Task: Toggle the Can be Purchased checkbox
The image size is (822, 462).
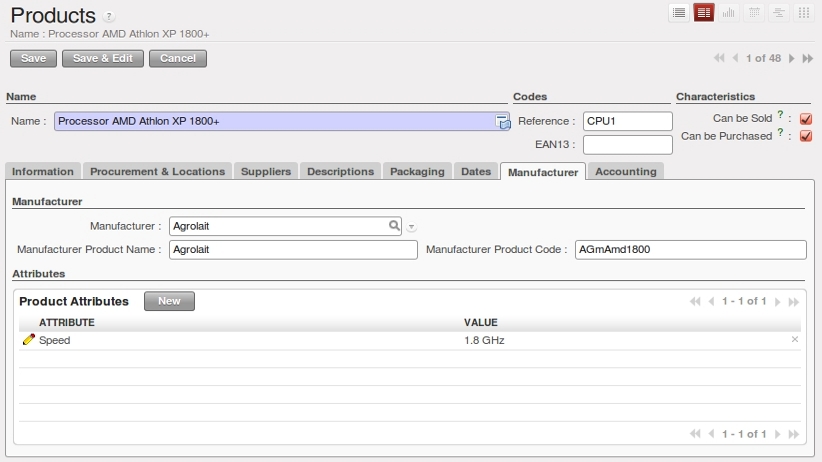Action: tap(806, 136)
